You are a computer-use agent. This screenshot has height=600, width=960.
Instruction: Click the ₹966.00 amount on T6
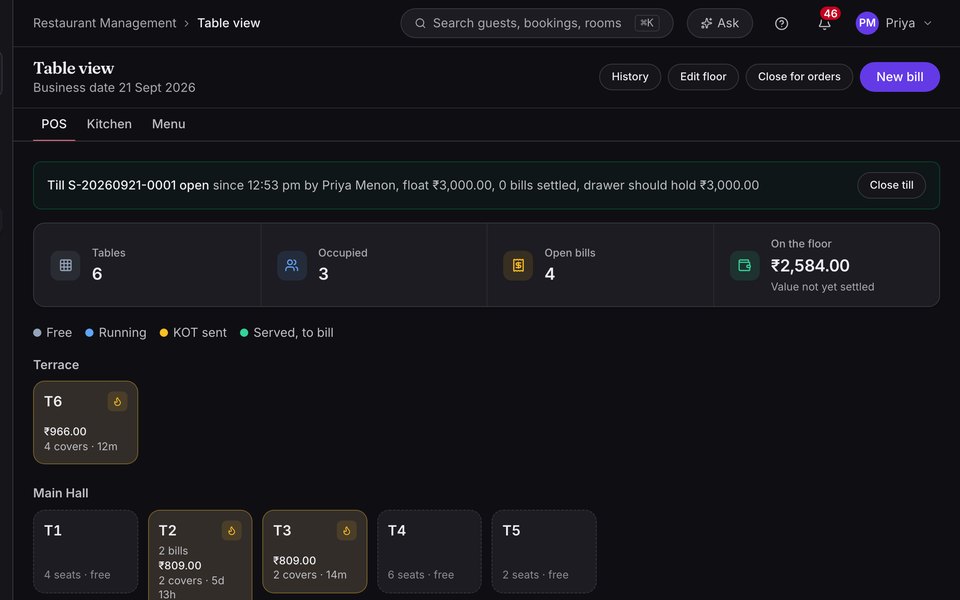tap(65, 432)
